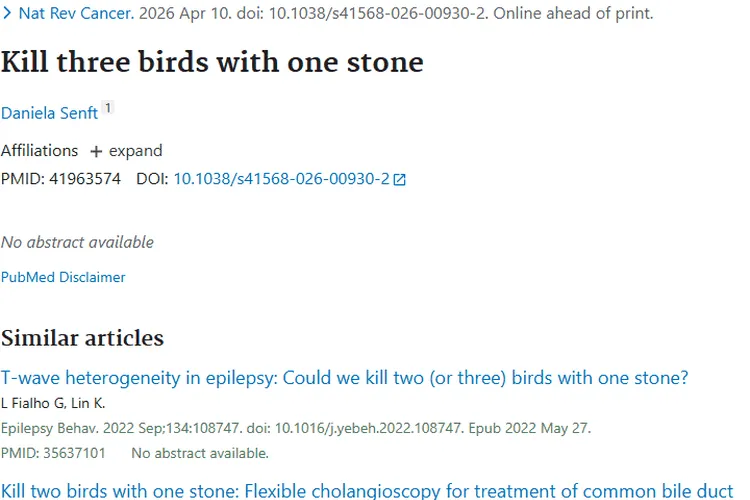Open the Nat Rev Cancer journal menu
Screen dimensions: 750x500
(75, 15)
